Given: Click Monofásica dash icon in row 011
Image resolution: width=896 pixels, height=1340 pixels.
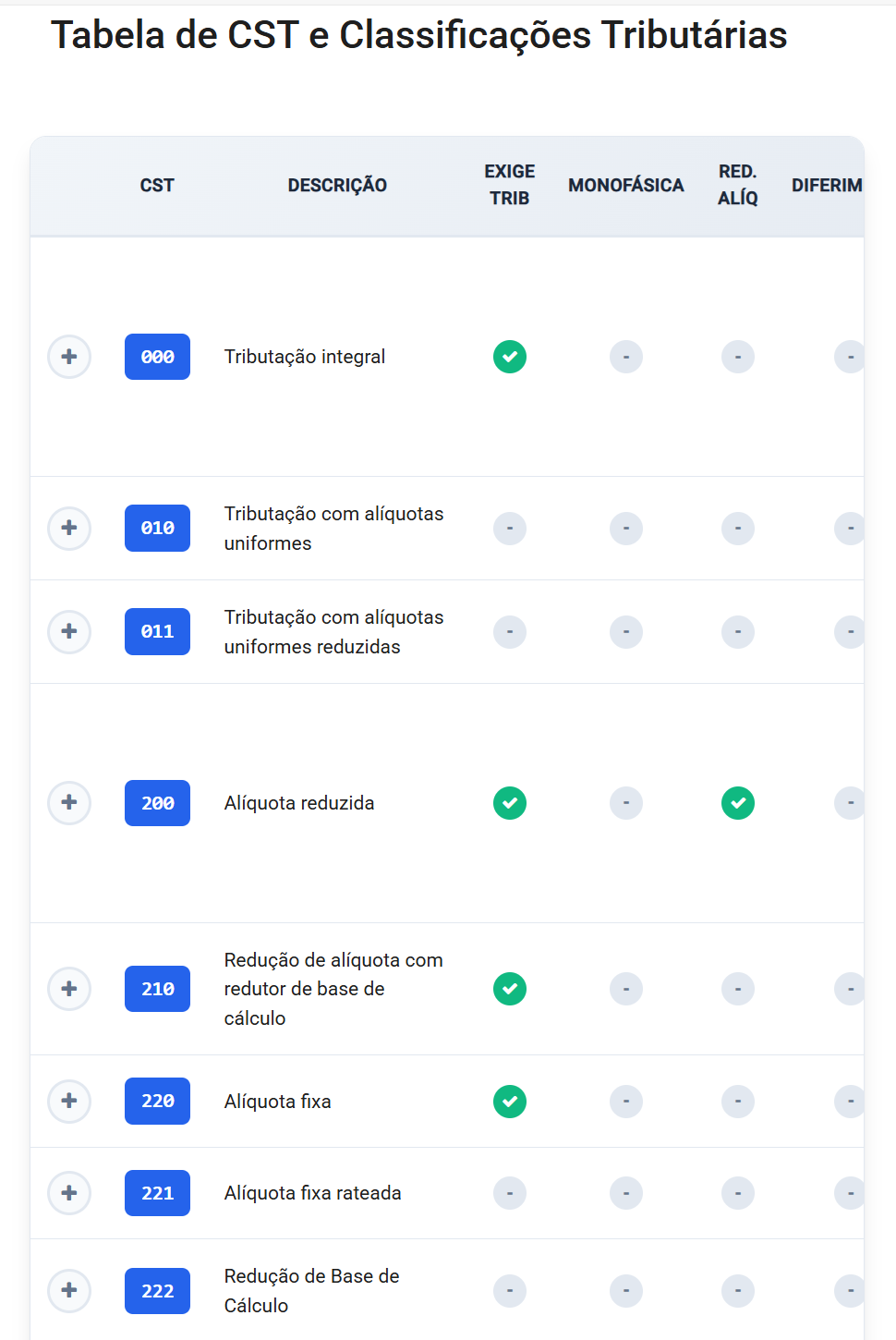Looking at the screenshot, I should tap(626, 632).
